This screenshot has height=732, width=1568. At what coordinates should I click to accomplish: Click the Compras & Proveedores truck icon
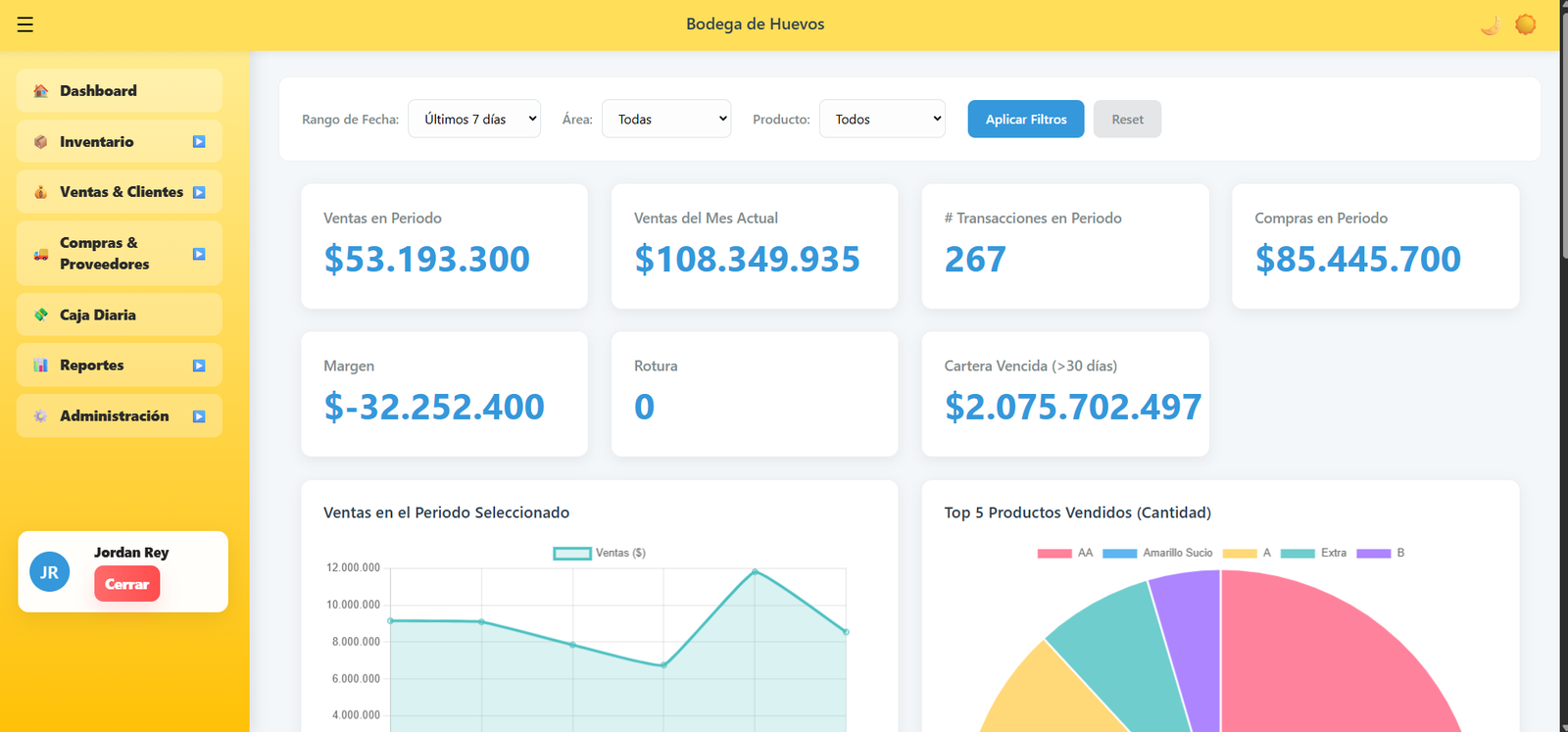(41, 254)
